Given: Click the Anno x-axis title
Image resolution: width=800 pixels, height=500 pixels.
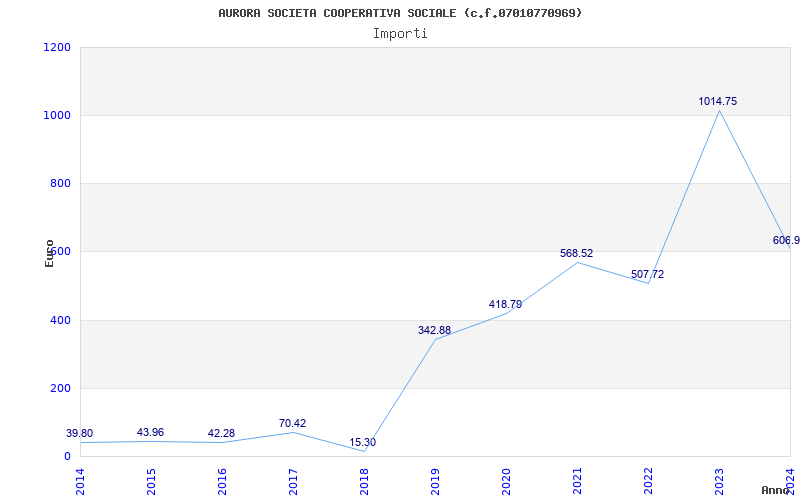Looking at the screenshot, I should [x=777, y=490].
